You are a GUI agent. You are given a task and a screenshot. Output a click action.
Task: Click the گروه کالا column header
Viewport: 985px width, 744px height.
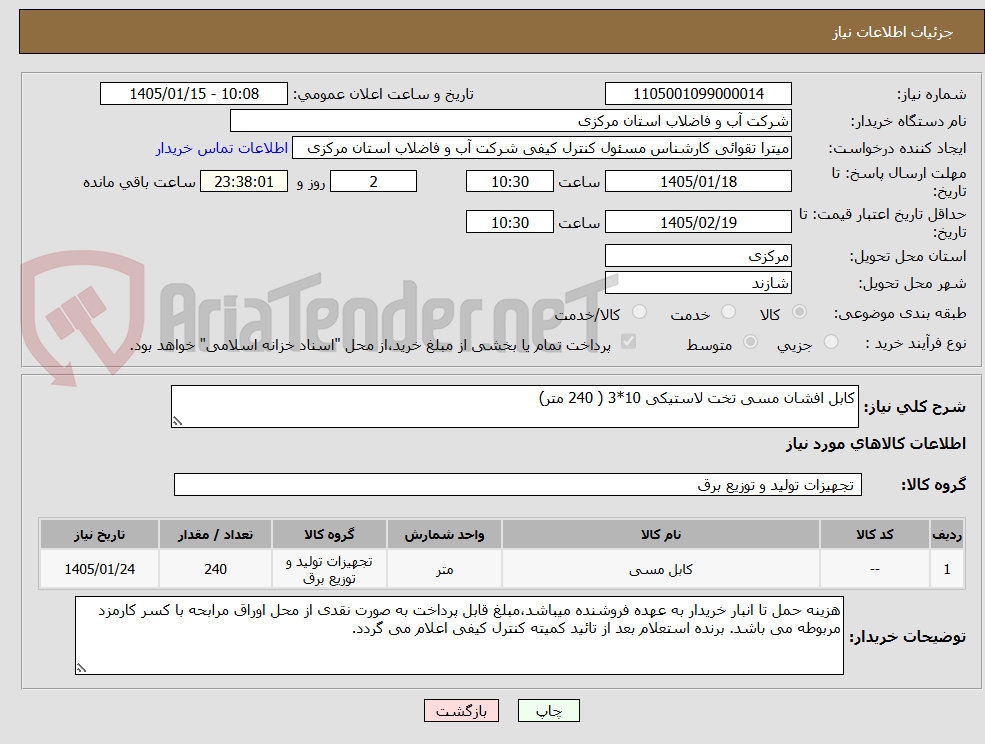329,534
